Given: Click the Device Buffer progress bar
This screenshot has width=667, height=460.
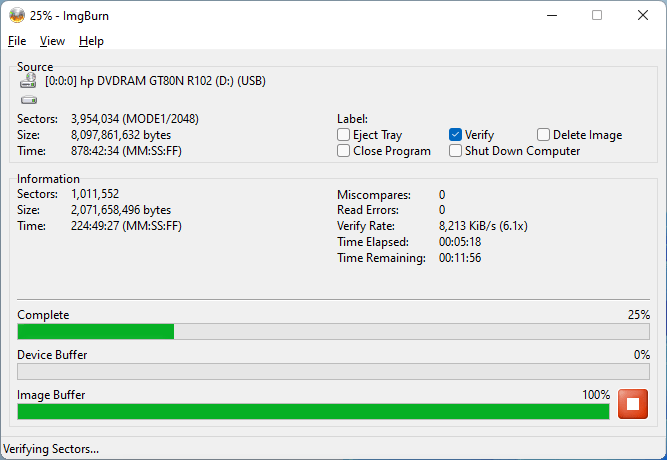Looking at the screenshot, I should pos(334,371).
